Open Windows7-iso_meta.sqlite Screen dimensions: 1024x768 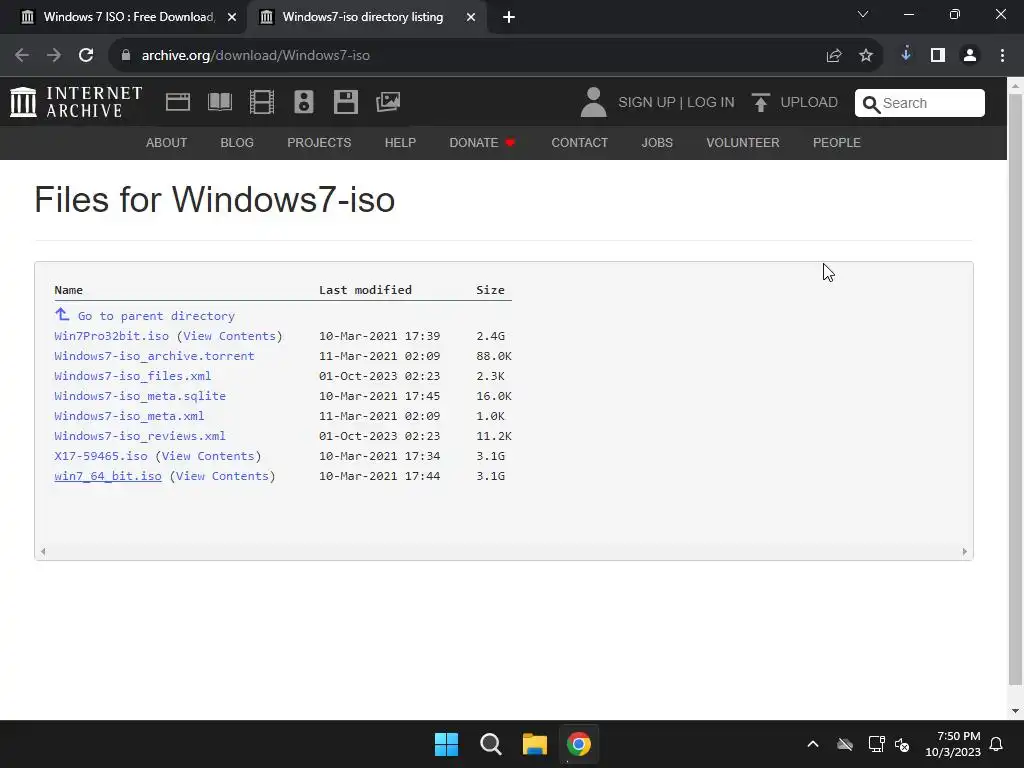(140, 396)
